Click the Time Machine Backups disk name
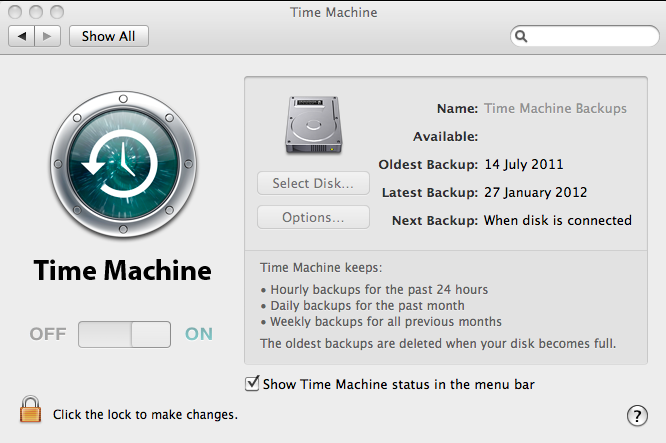 (x=555, y=108)
